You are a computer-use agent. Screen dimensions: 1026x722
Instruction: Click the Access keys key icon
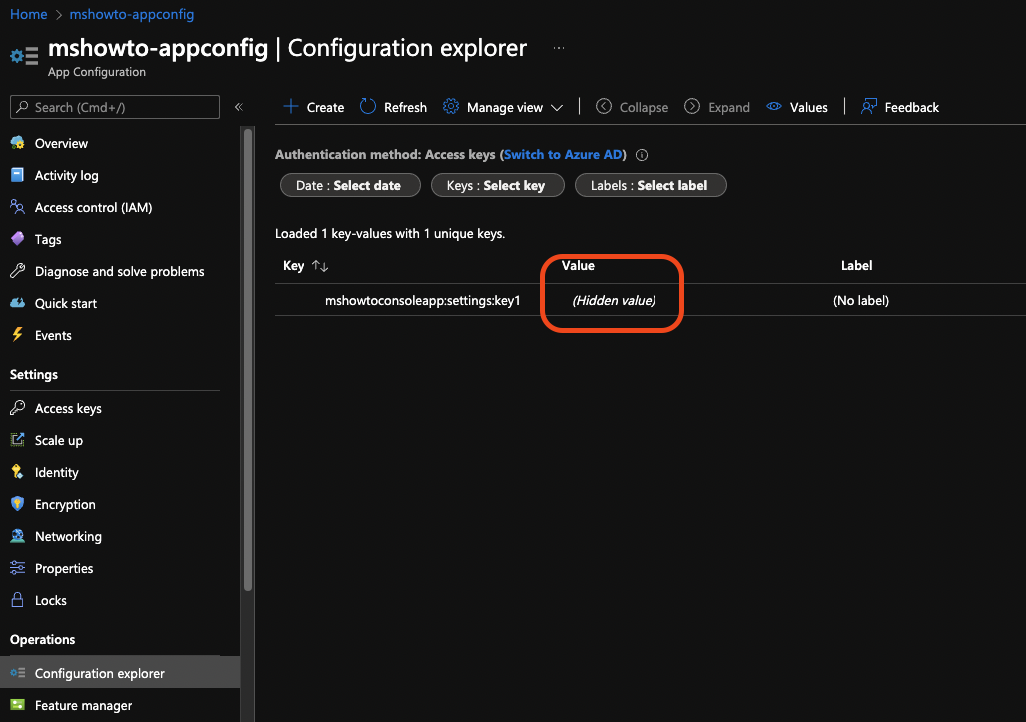pos(18,408)
